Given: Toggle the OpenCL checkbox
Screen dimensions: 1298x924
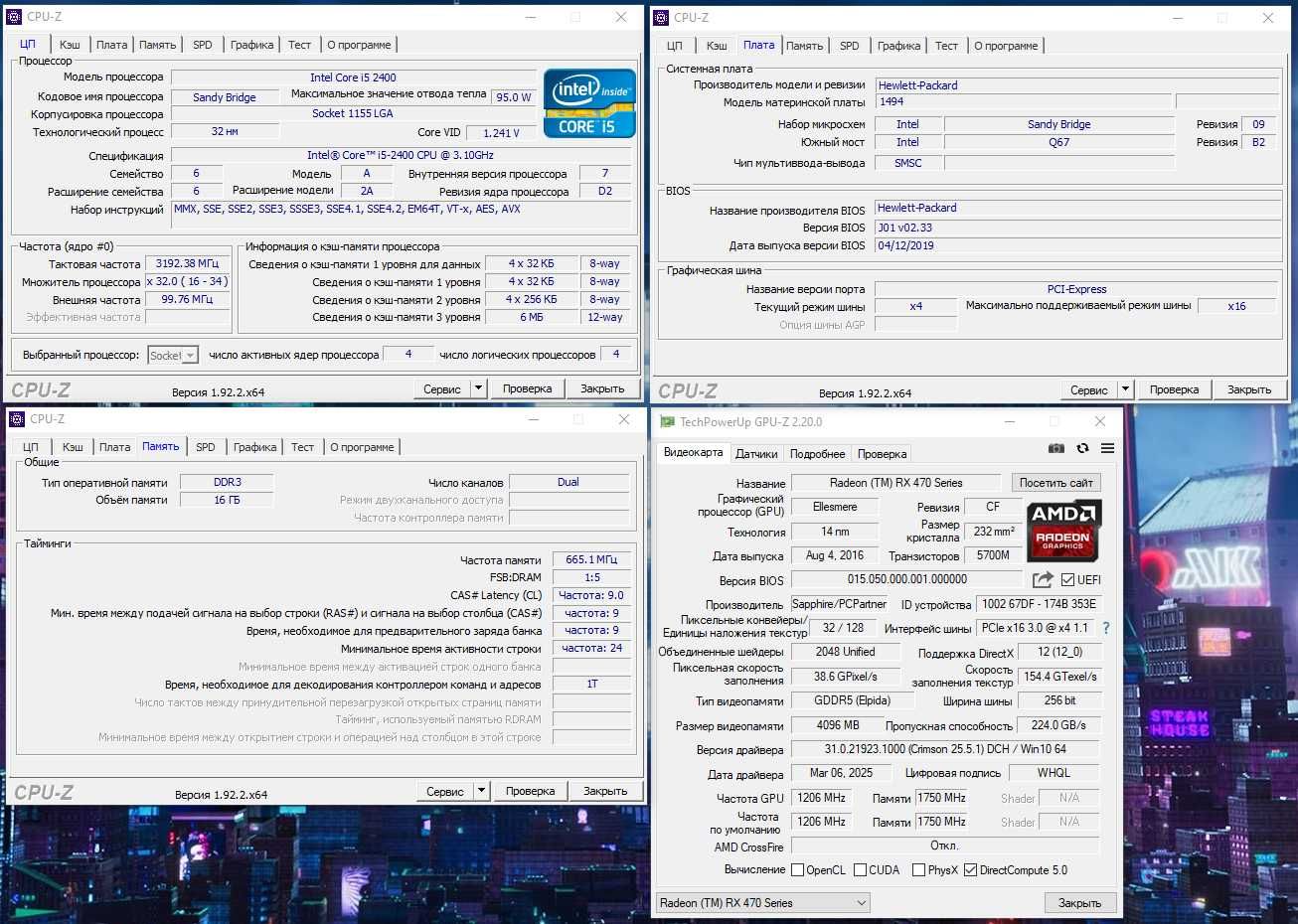Looking at the screenshot, I should click(797, 870).
